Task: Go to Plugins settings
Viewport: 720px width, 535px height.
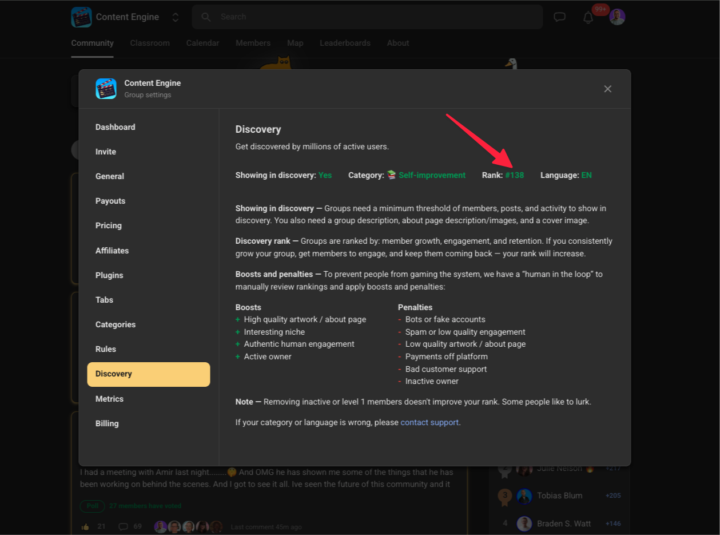Action: click(x=109, y=275)
